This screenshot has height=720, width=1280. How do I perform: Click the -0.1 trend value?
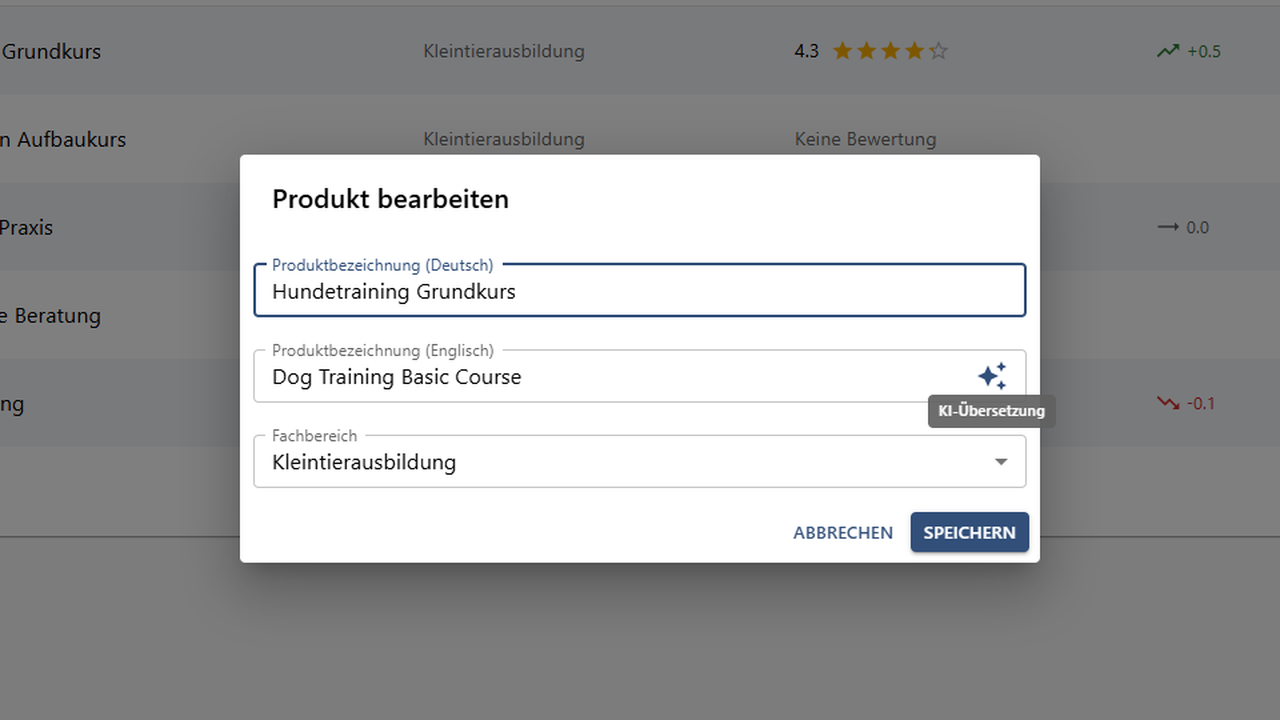pos(1201,403)
